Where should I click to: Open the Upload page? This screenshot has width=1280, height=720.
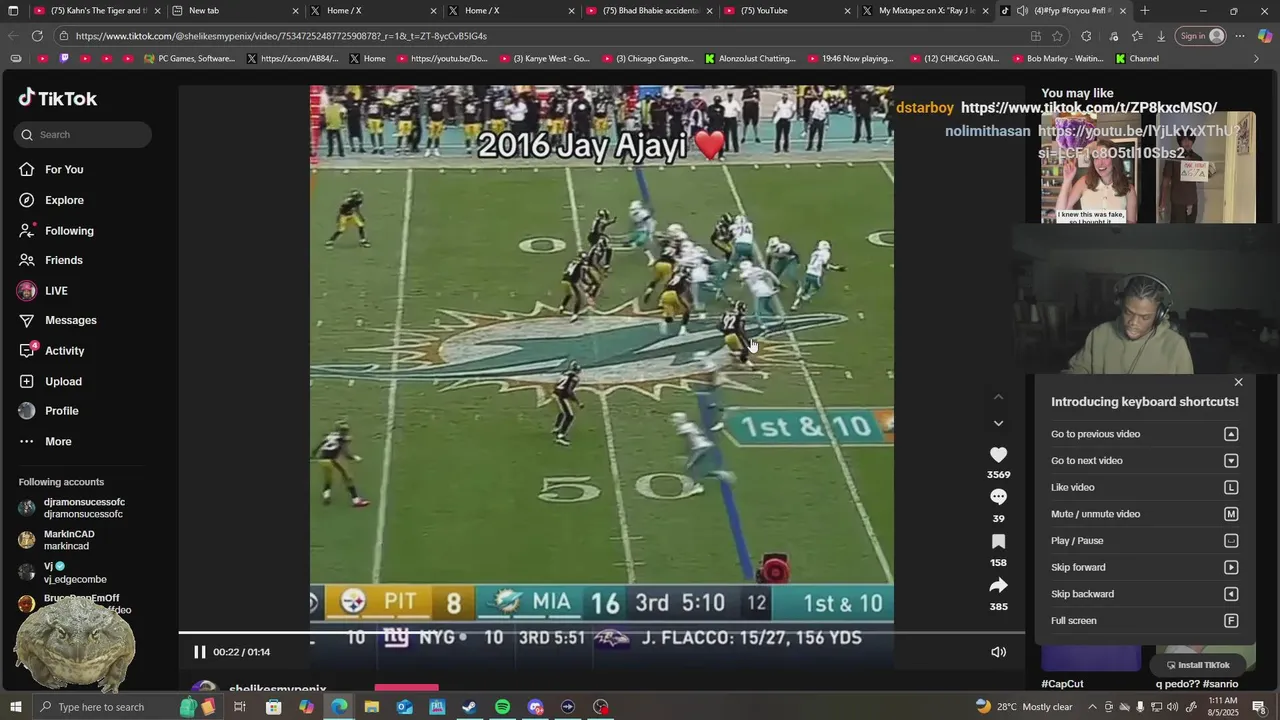tap(50, 381)
